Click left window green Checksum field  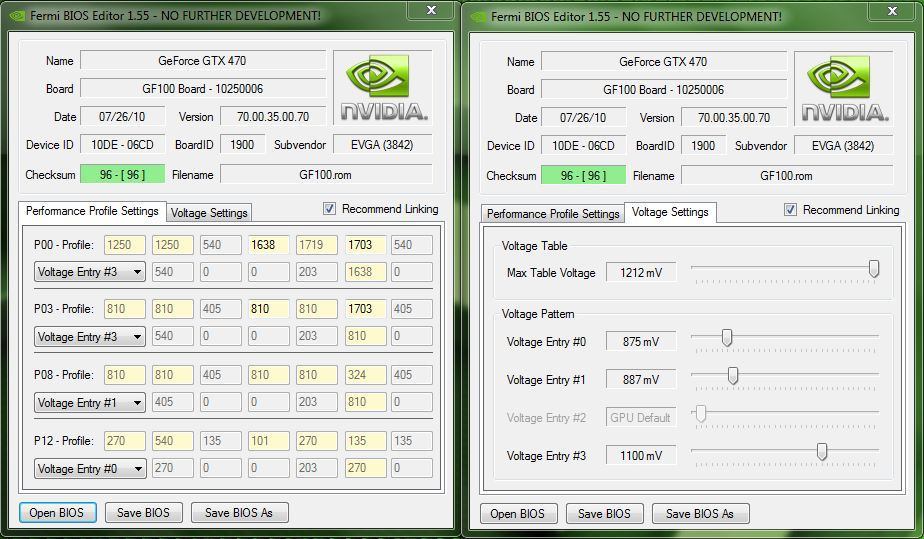pyautogui.click(x=123, y=174)
